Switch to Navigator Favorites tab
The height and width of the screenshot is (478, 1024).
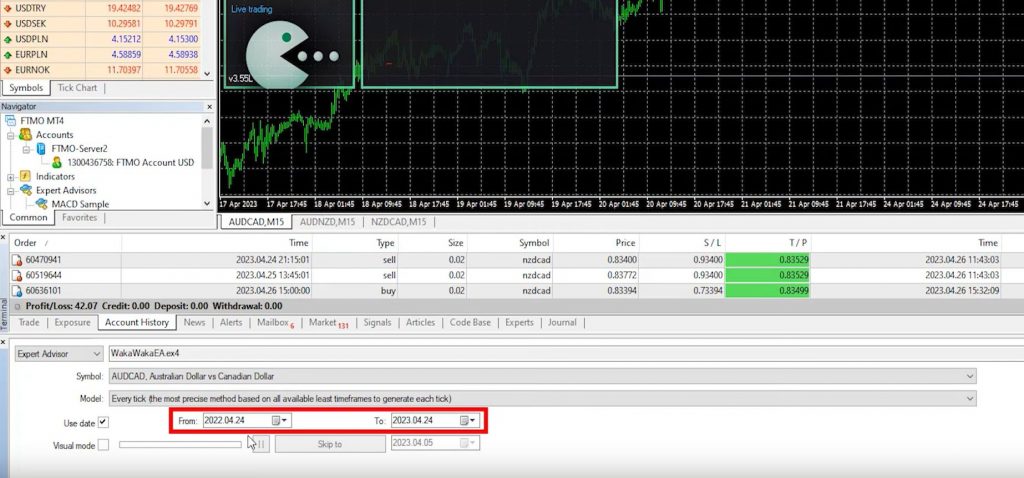80,217
